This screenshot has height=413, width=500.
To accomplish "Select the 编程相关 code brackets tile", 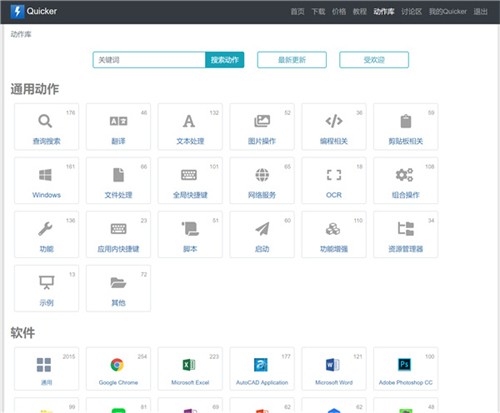I will 334,127.
